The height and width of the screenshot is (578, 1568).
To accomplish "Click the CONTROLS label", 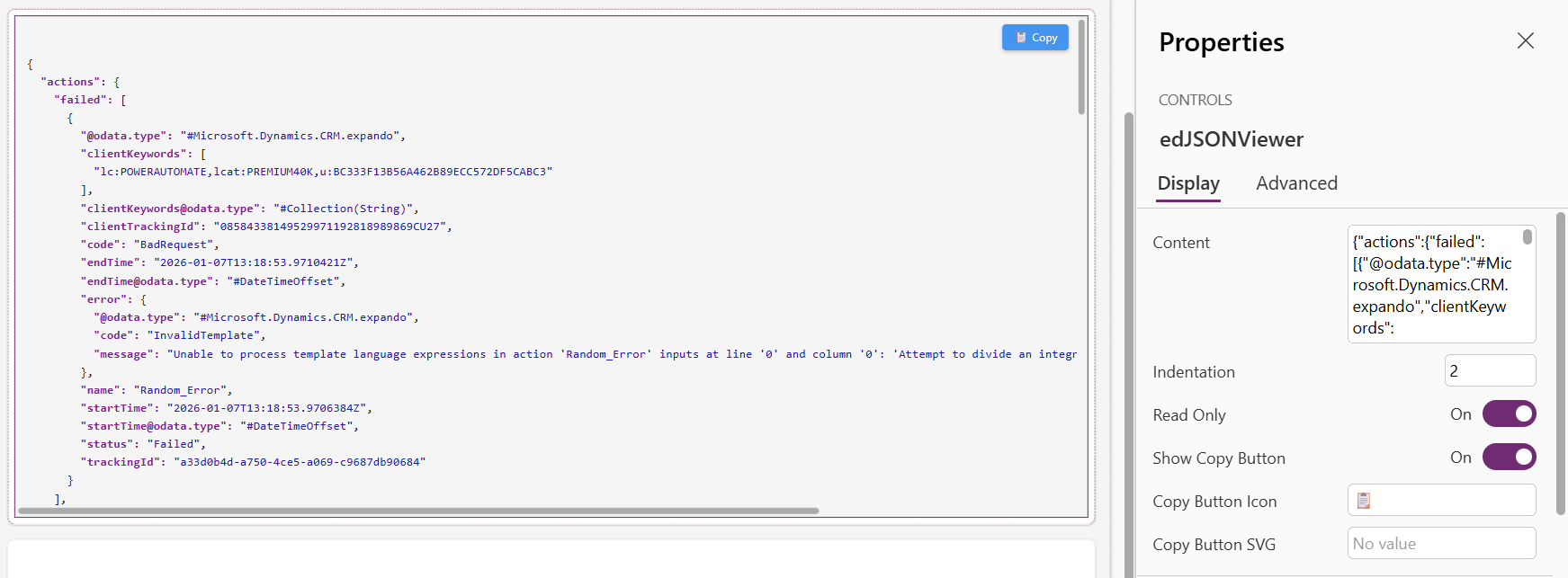I will [x=1195, y=100].
